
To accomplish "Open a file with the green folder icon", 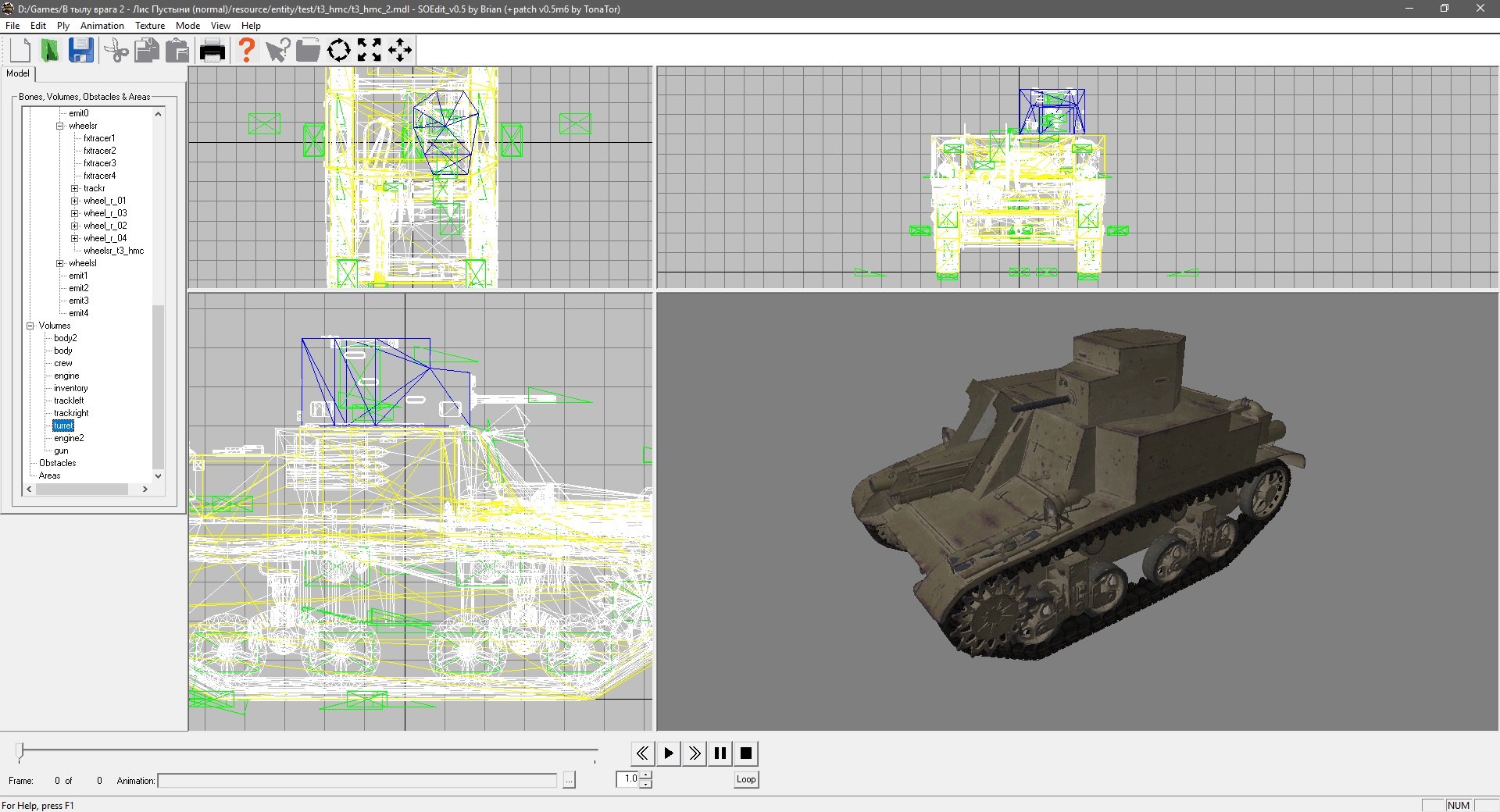I will (50, 51).
